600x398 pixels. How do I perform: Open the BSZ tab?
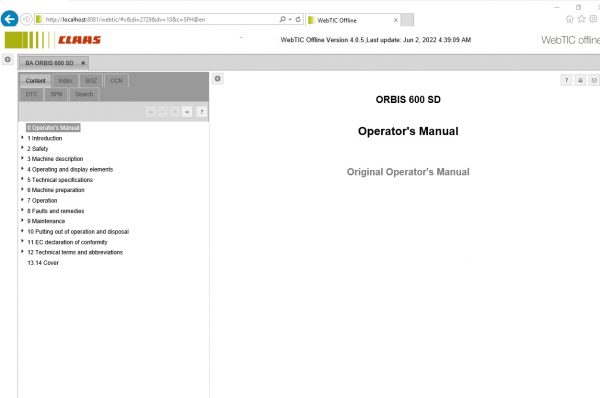[91, 81]
